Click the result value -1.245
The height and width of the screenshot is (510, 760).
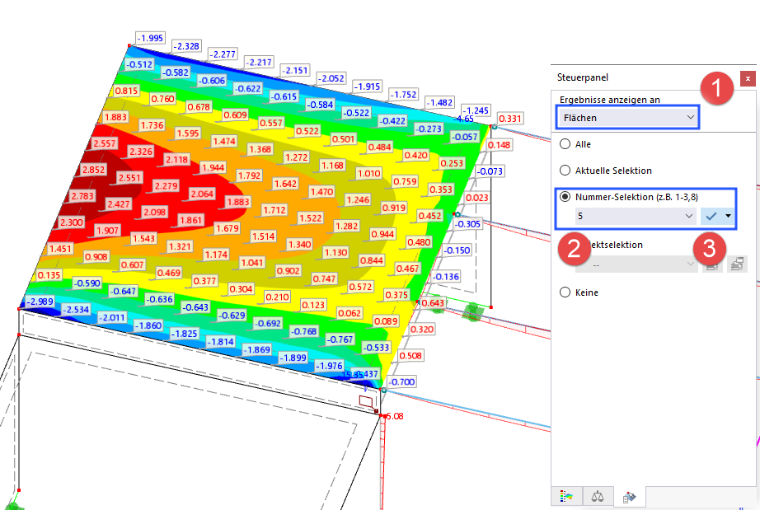click(476, 111)
